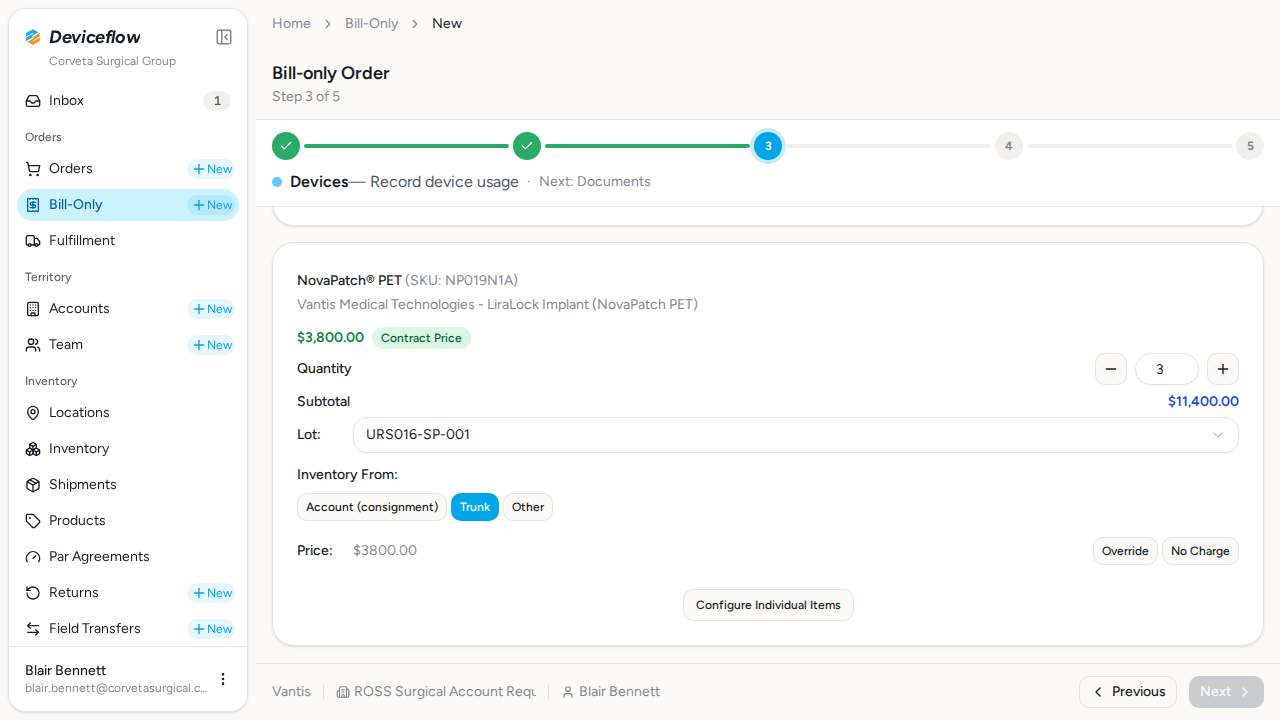1280x720 pixels.
Task: Click the Orders cart icon
Action: [33, 169]
